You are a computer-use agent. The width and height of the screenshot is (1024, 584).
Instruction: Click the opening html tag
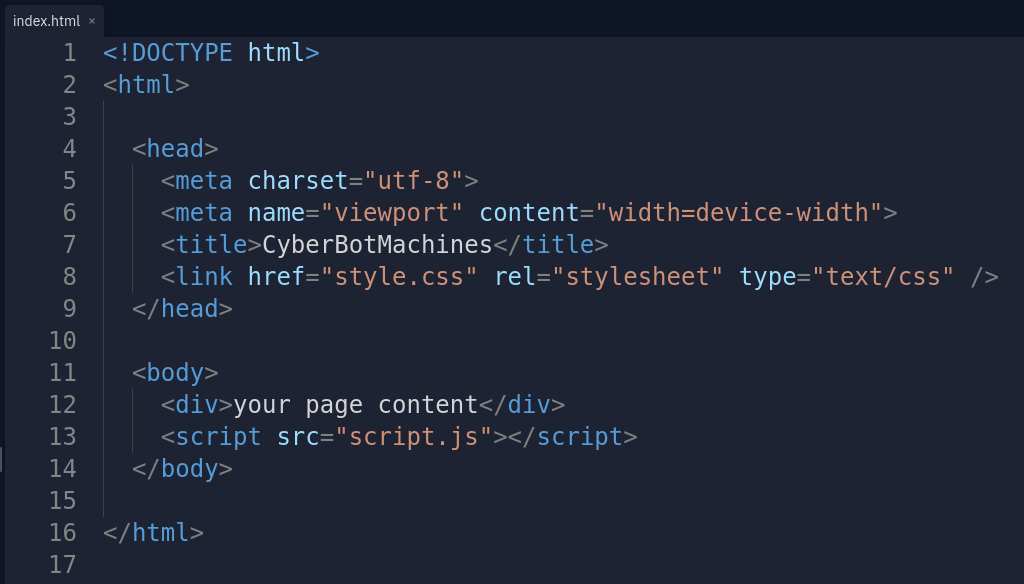point(144,84)
